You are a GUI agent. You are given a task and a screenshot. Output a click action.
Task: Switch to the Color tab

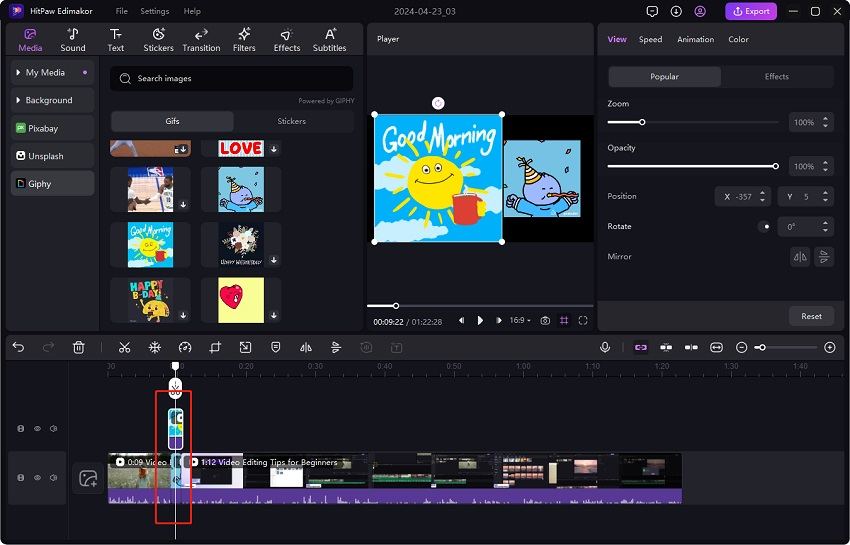[x=738, y=40]
